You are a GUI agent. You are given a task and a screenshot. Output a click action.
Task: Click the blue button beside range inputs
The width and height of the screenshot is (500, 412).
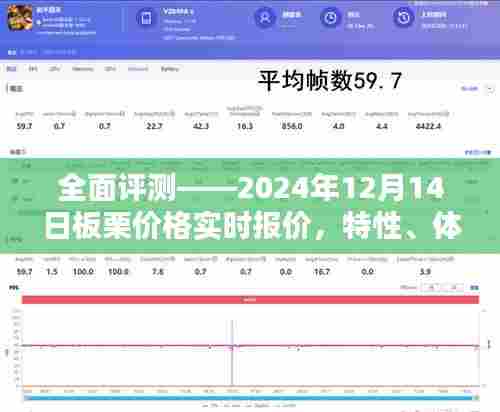coord(474,287)
